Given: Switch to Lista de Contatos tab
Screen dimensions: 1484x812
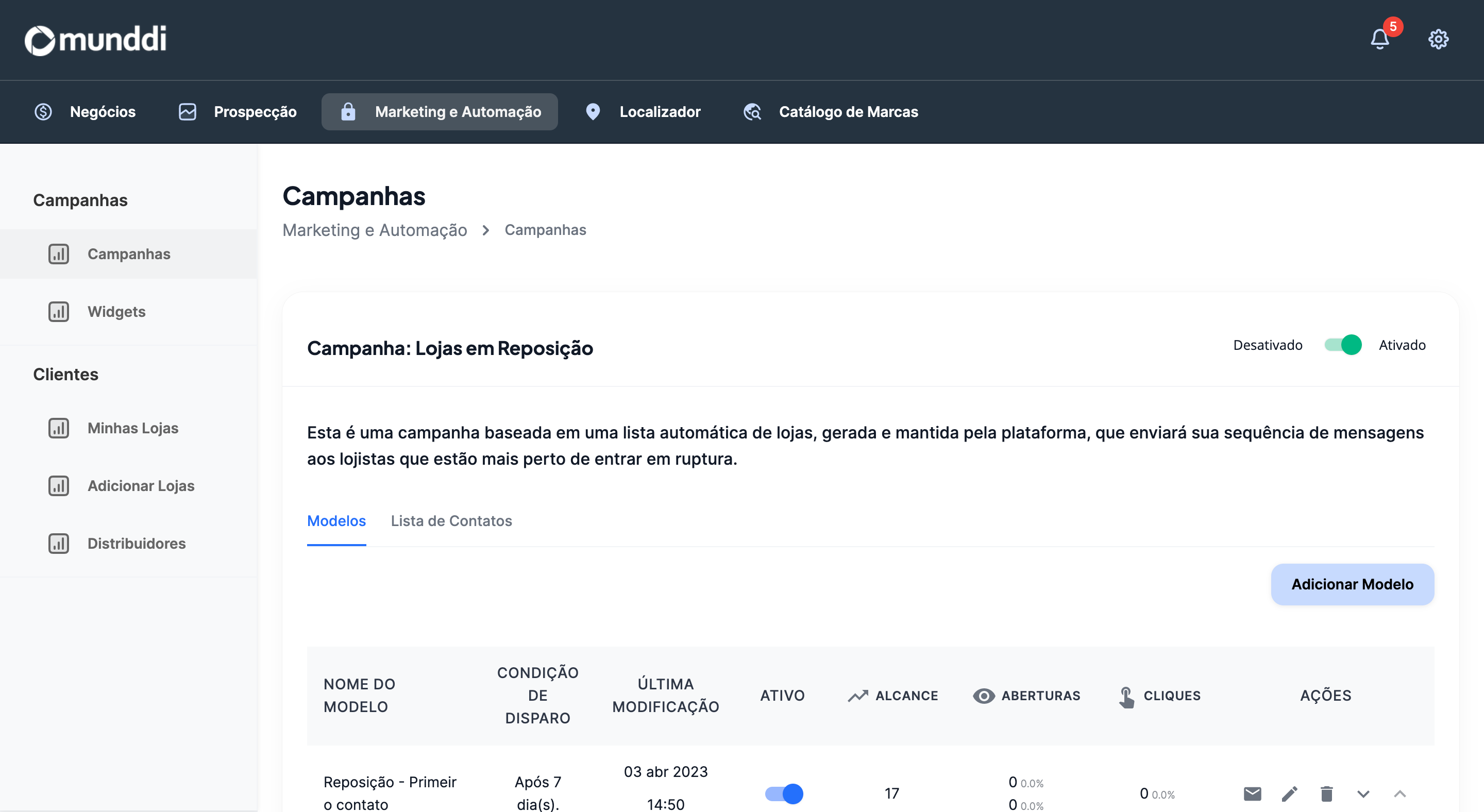Looking at the screenshot, I should 451,520.
